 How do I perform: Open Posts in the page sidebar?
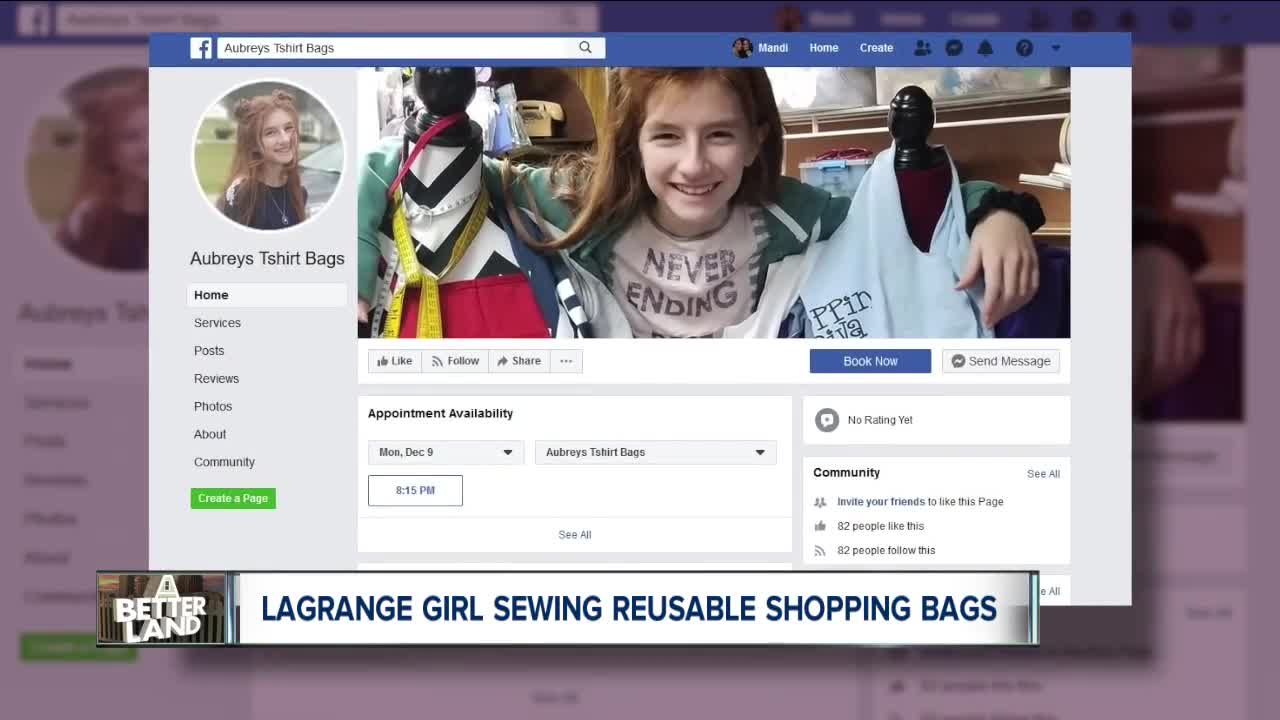(x=209, y=351)
